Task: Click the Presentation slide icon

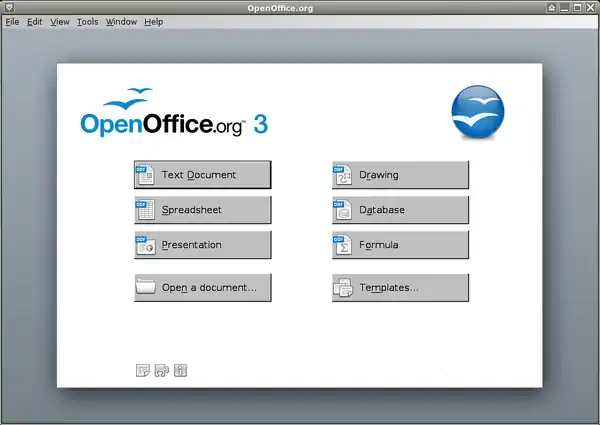Action: point(145,245)
